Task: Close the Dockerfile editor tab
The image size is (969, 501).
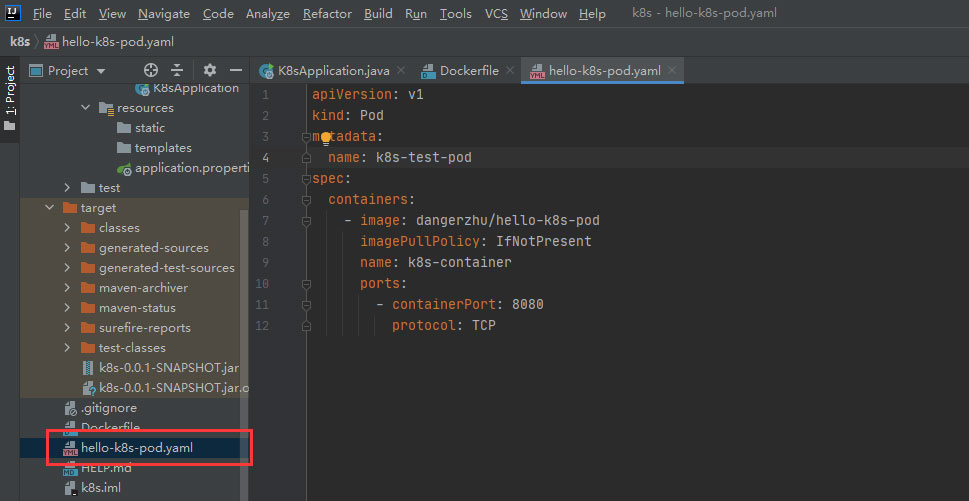Action: point(509,70)
